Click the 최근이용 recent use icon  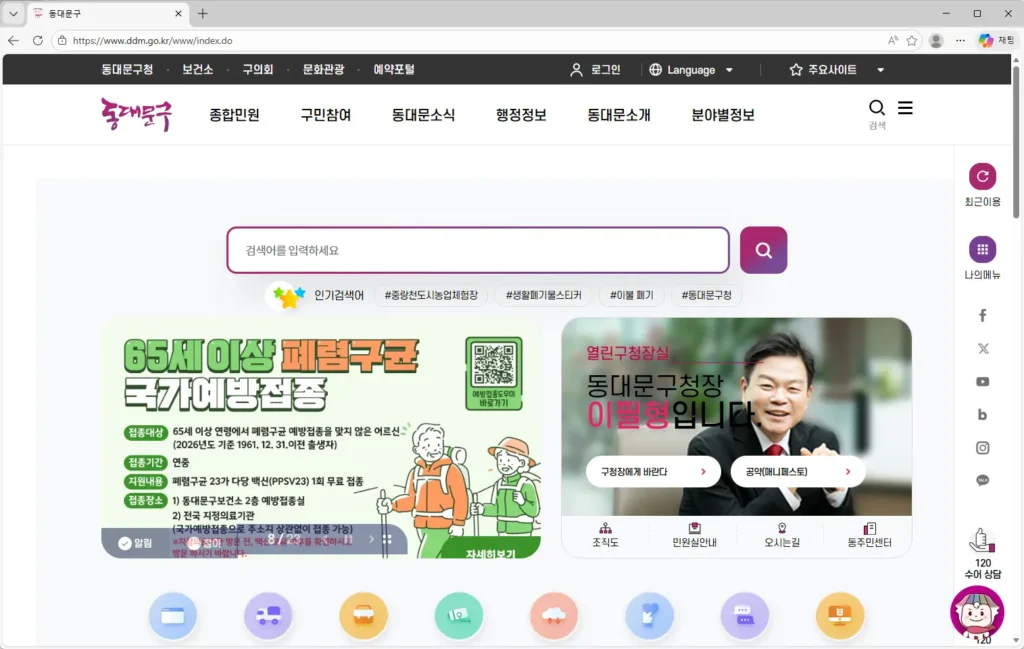point(982,176)
